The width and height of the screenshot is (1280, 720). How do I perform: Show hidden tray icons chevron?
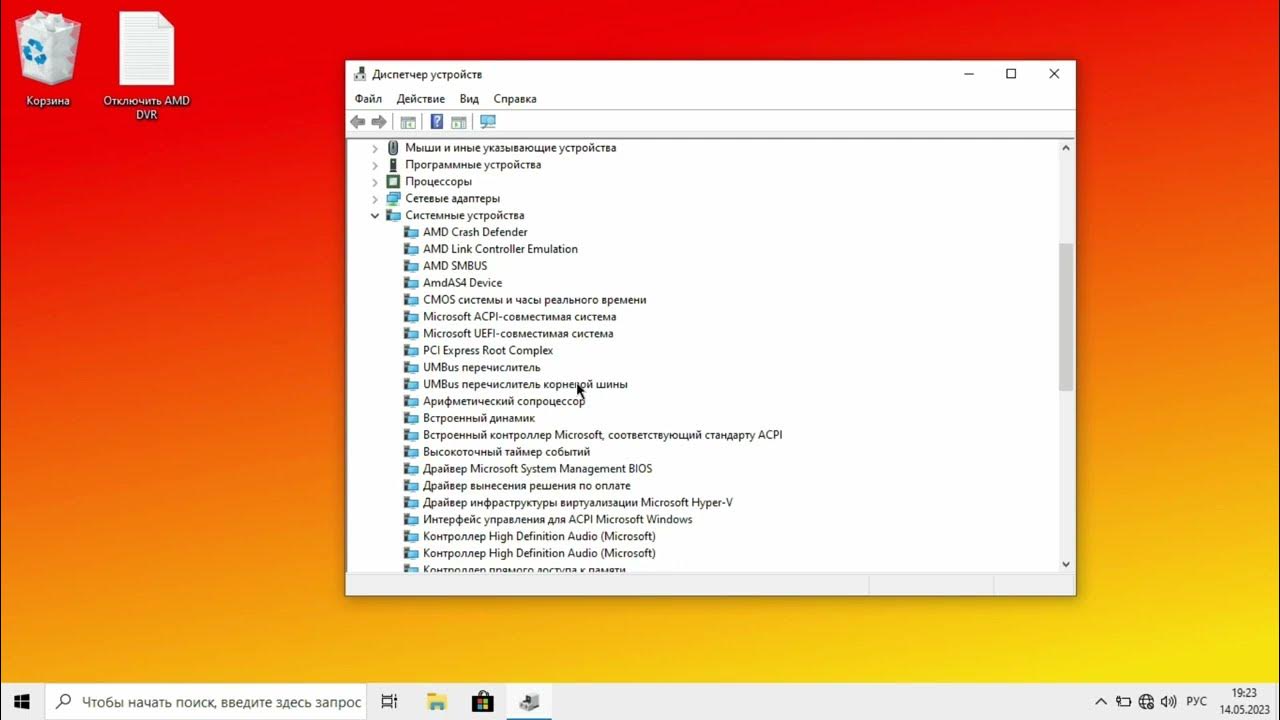[1101, 702]
